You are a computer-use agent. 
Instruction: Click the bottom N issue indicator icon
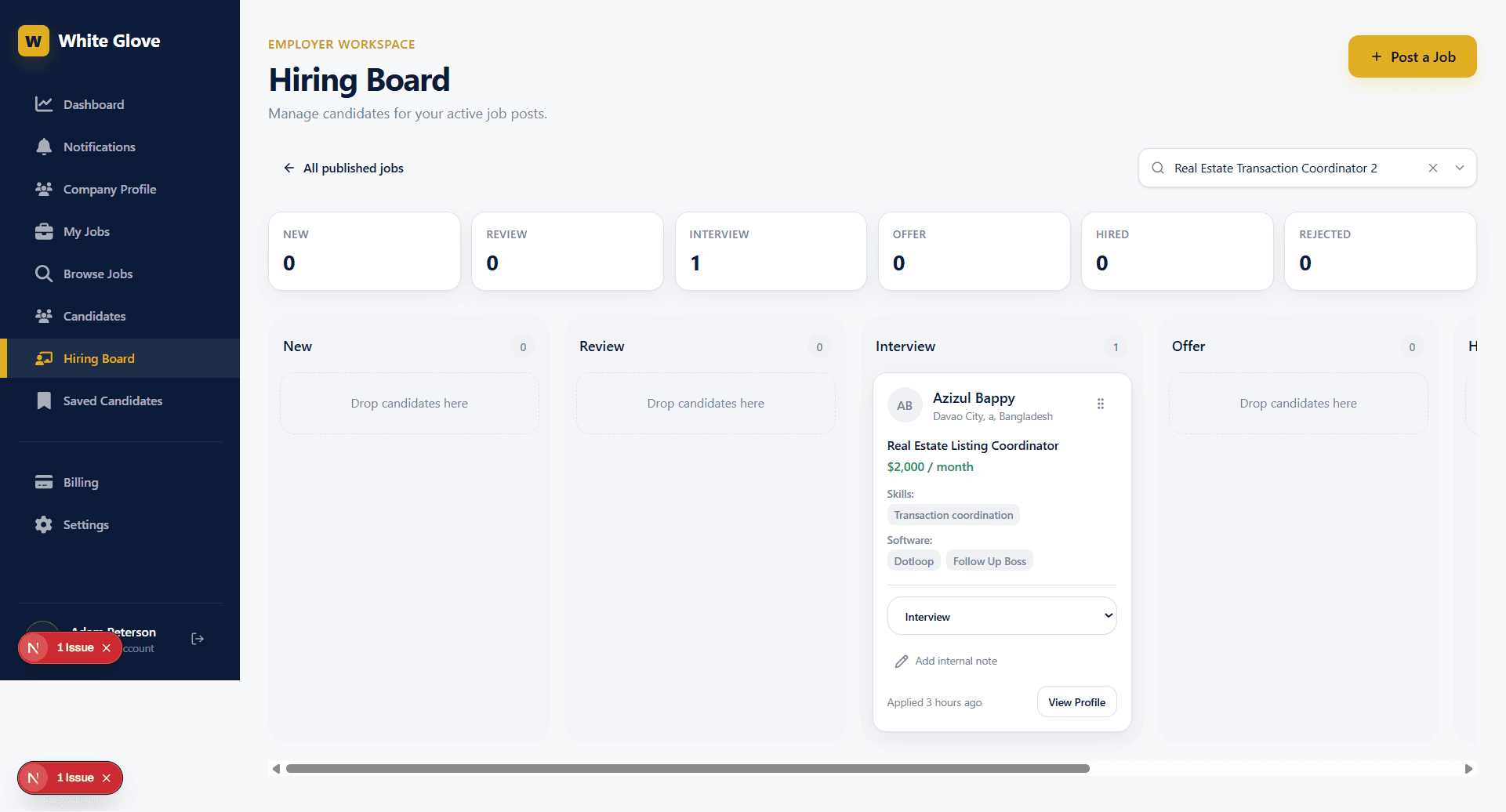[33, 778]
